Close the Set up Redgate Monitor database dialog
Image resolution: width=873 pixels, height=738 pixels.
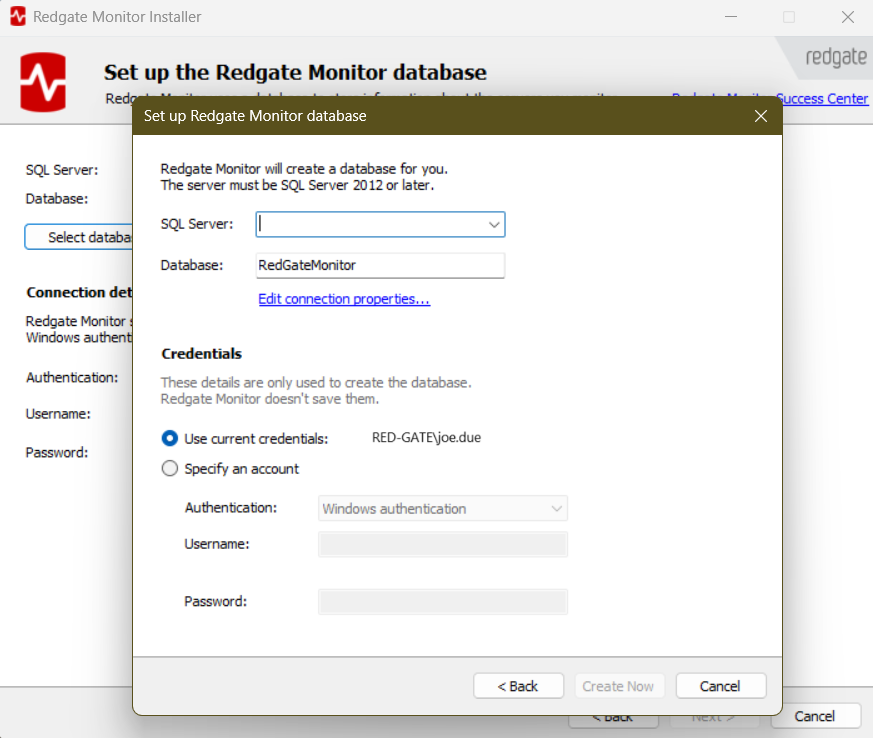tap(760, 116)
